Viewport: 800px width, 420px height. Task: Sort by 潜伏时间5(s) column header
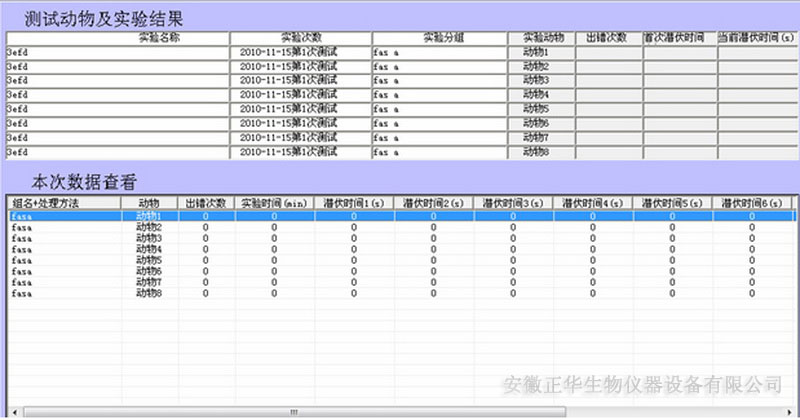tap(672, 203)
